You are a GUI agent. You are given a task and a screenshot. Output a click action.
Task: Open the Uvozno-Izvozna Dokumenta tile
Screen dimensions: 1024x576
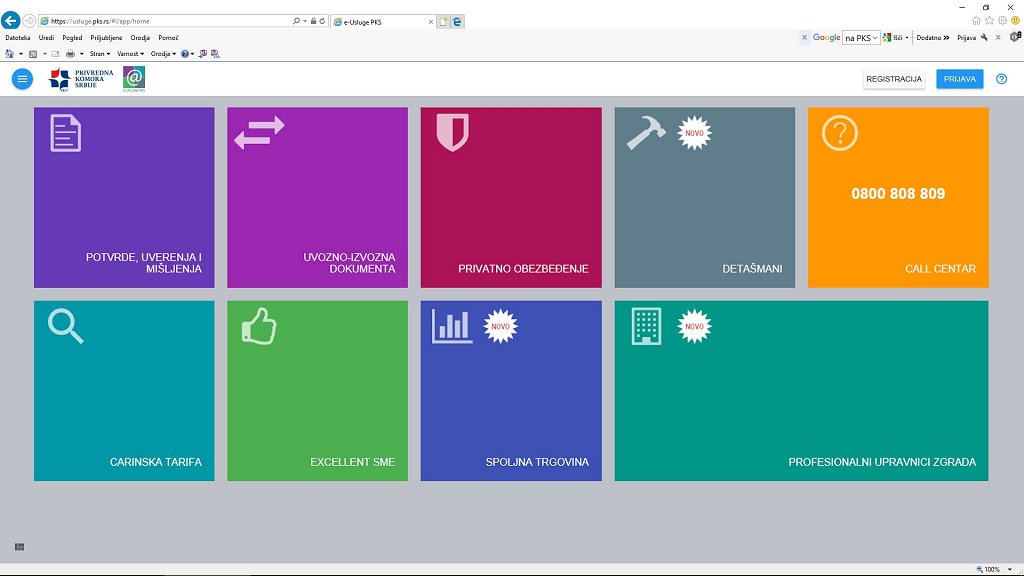pos(317,197)
